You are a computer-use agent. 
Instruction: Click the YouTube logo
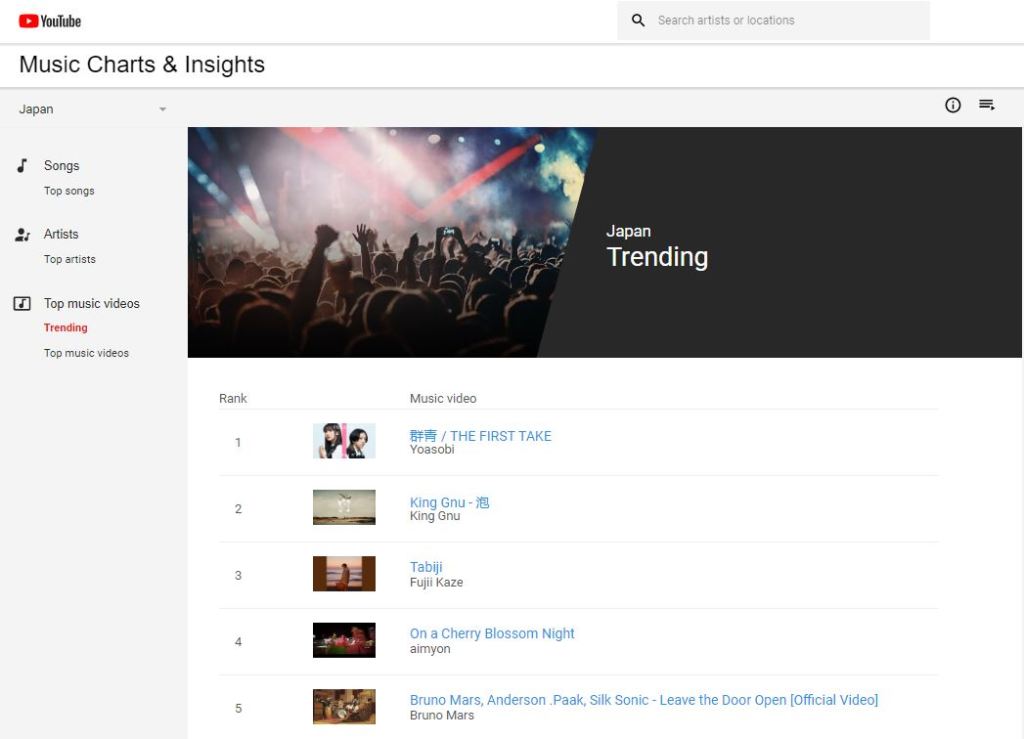pyautogui.click(x=50, y=21)
